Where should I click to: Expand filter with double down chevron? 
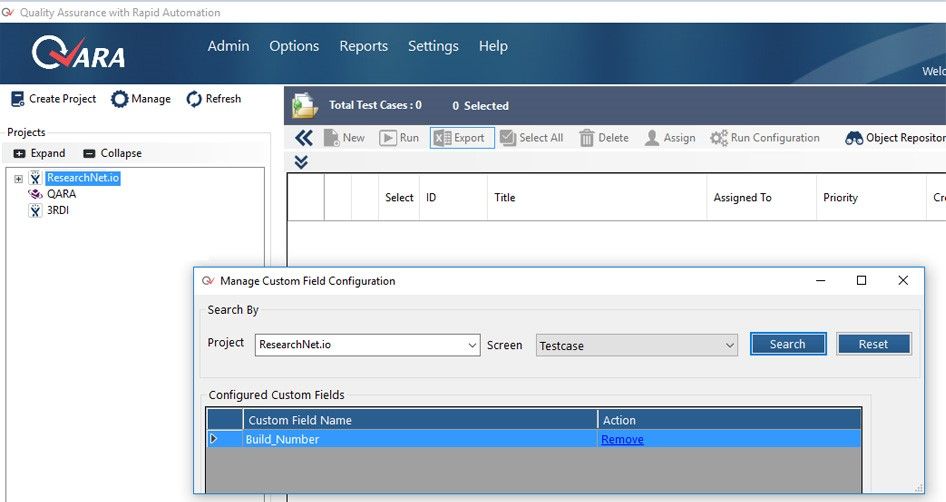pos(301,162)
